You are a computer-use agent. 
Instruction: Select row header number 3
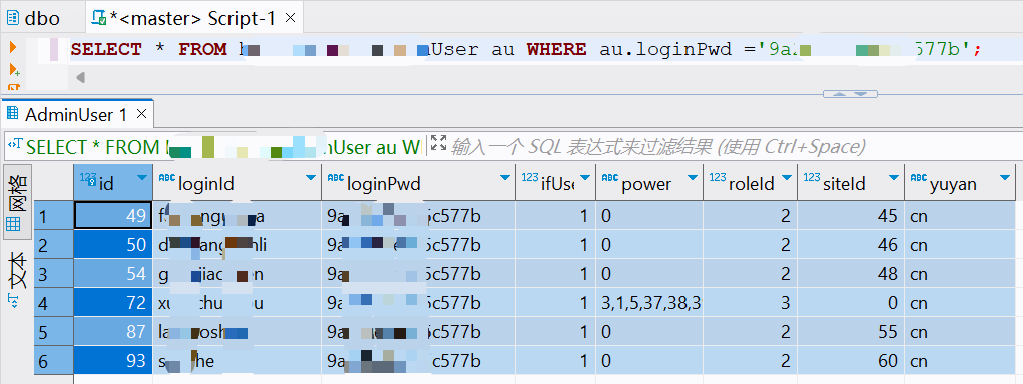(x=53, y=274)
